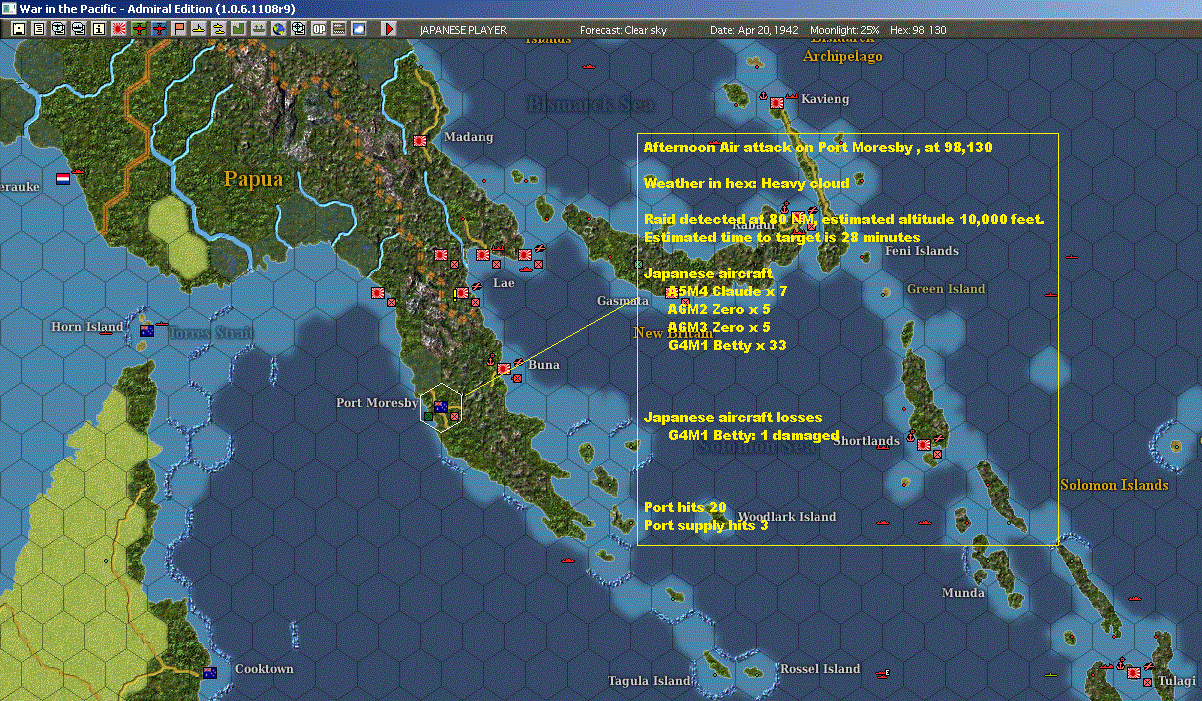The width and height of the screenshot is (1202, 701).
Task: Open the document list toolbar icon
Action: pos(39,29)
